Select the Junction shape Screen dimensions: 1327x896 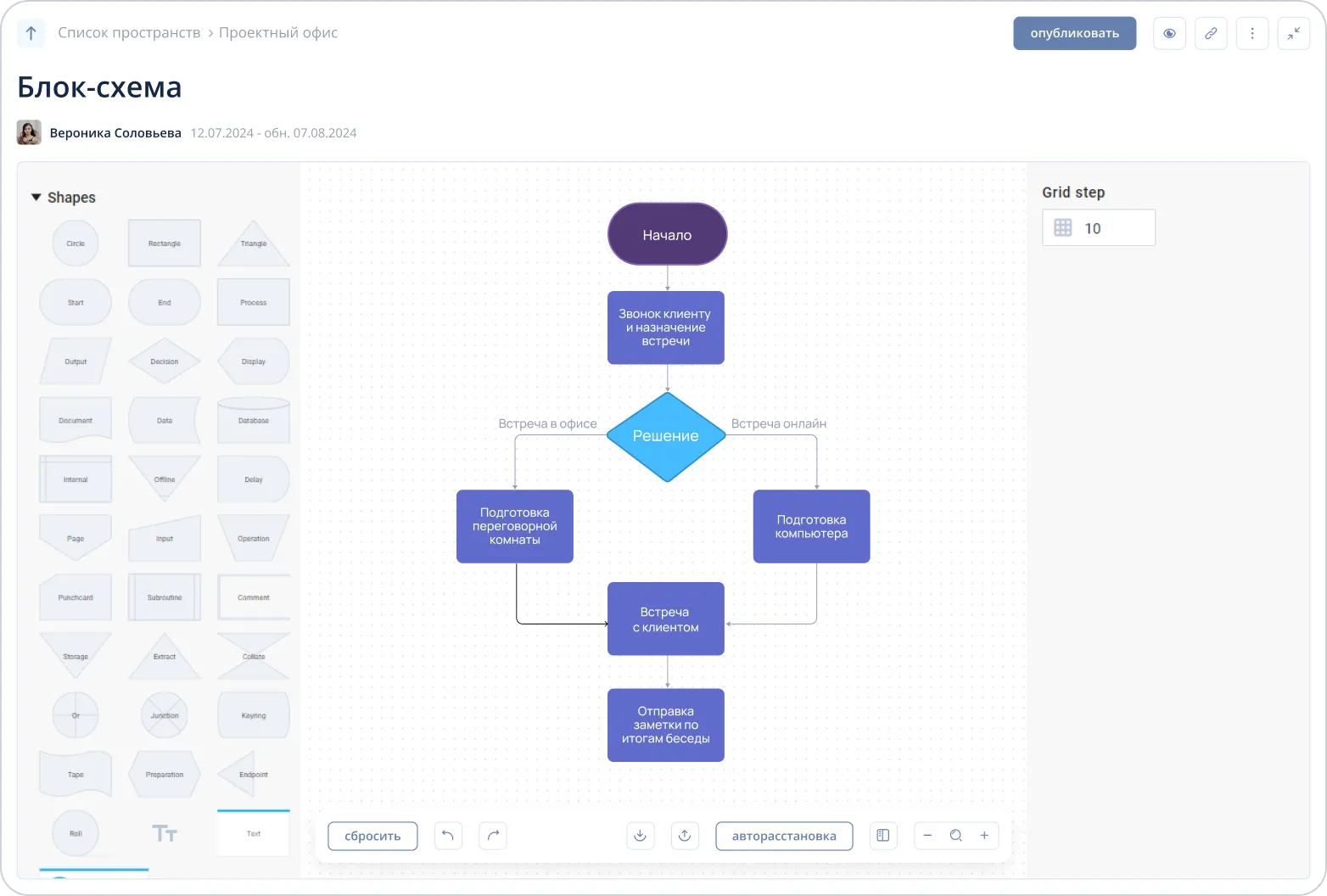(165, 715)
